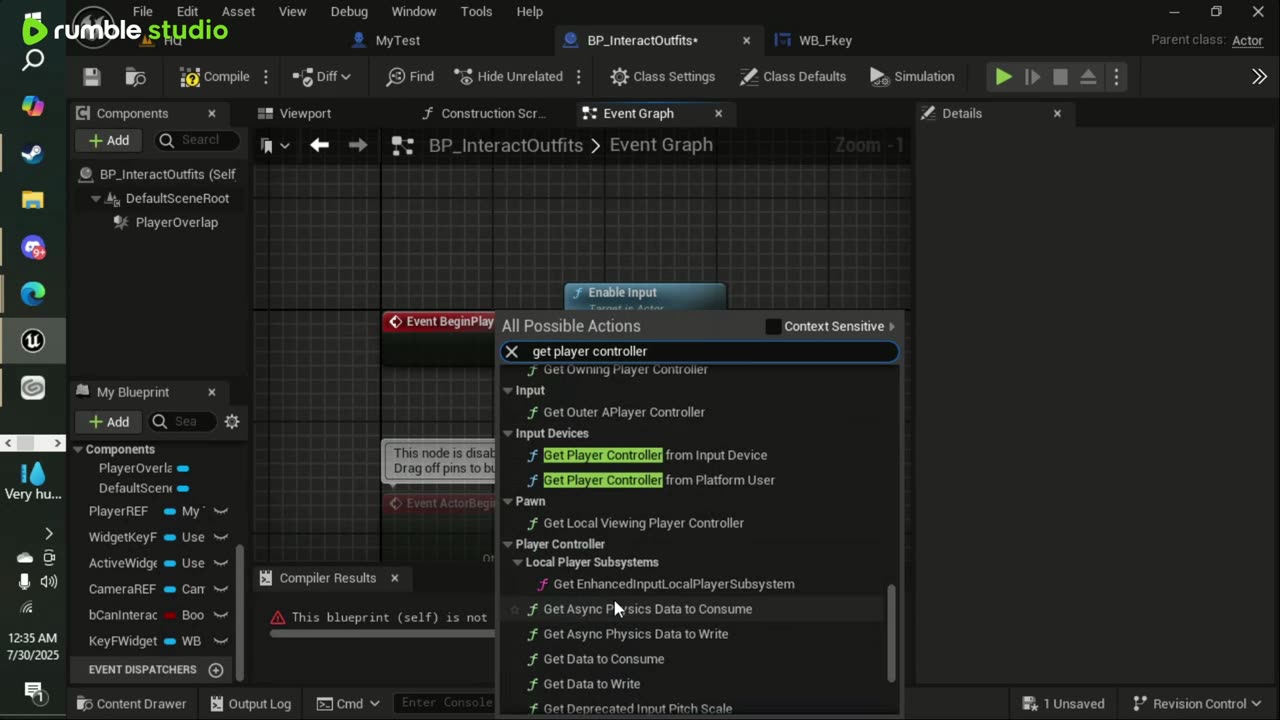Toggle the CameraREF variable visibility eye
This screenshot has width=1280, height=720.
click(x=221, y=589)
